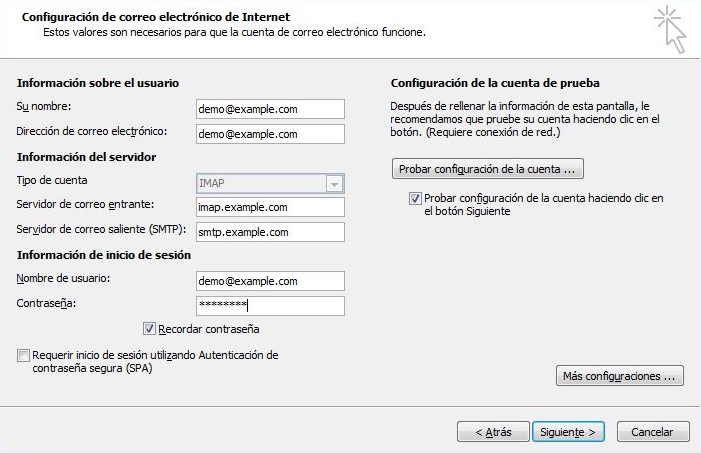The image size is (701, 453).
Task: Click the Servidor de correo saliente SMTP field
Action: point(270,232)
